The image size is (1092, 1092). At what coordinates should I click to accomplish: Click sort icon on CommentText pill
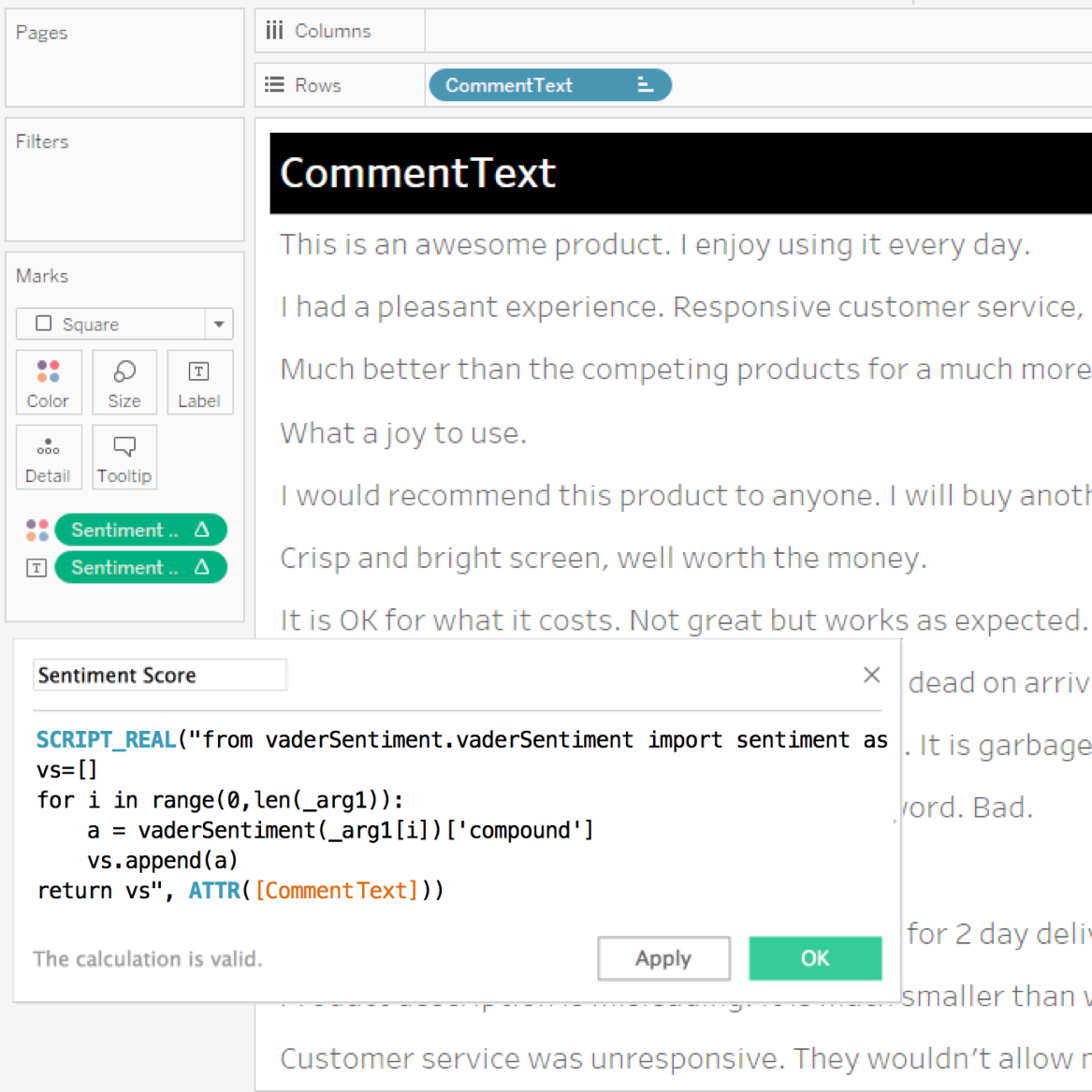tap(645, 85)
